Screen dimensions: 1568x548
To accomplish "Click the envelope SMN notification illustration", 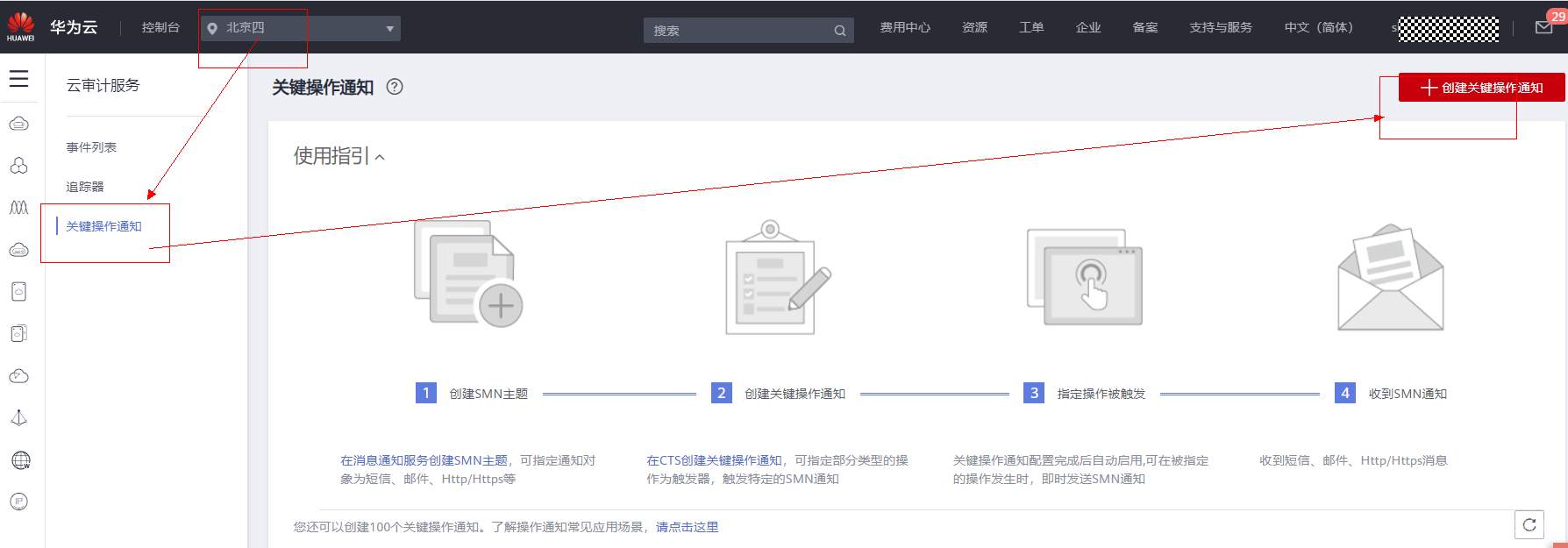I will 1391,277.
